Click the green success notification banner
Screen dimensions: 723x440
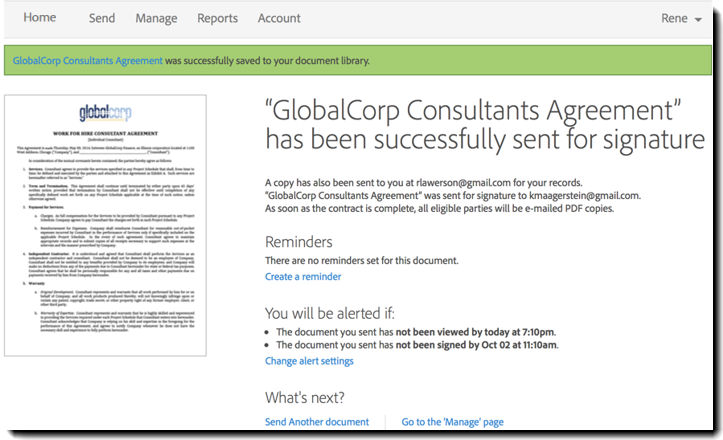pyautogui.click(x=358, y=60)
